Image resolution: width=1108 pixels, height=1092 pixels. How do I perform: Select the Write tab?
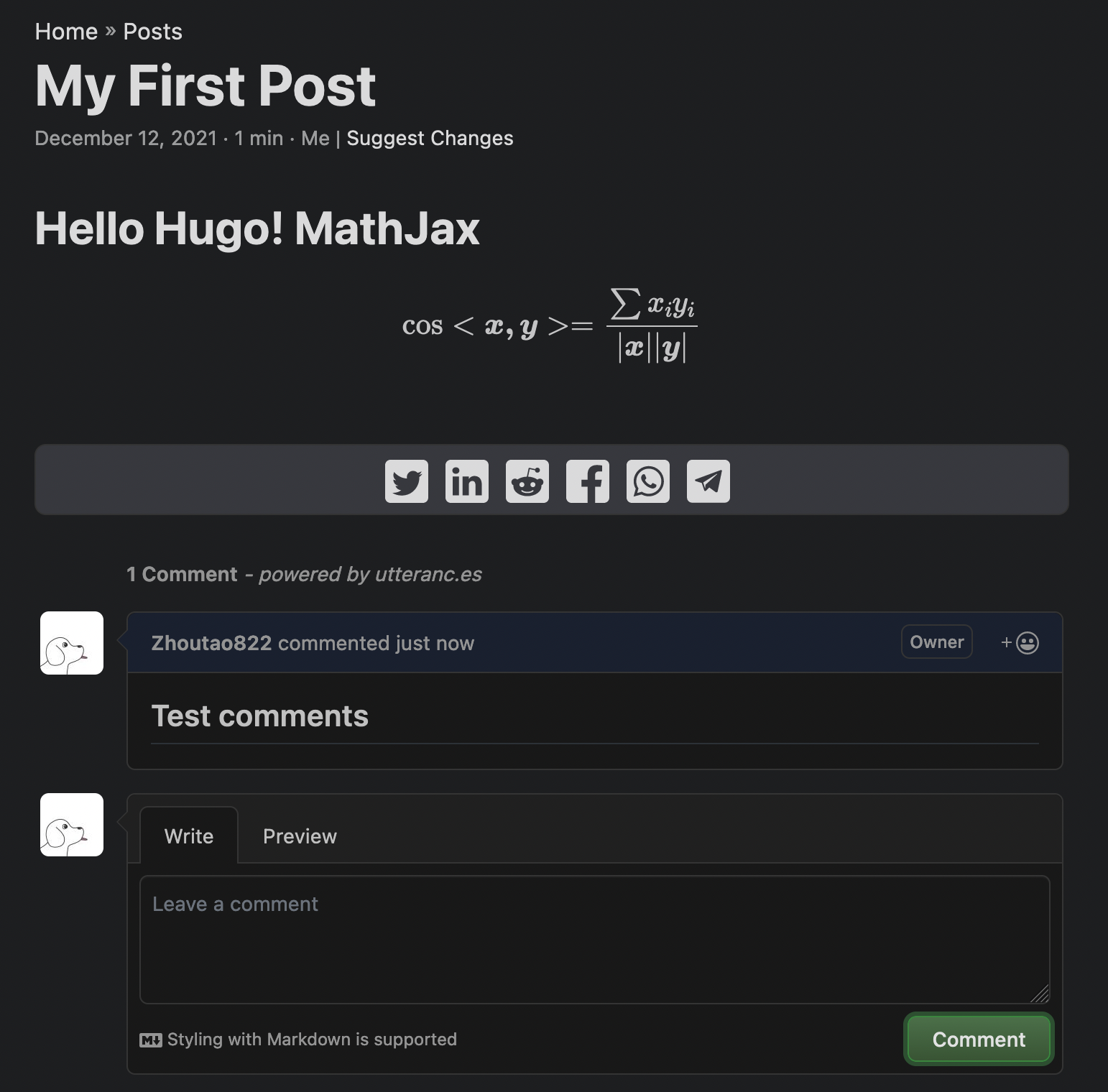click(x=189, y=836)
